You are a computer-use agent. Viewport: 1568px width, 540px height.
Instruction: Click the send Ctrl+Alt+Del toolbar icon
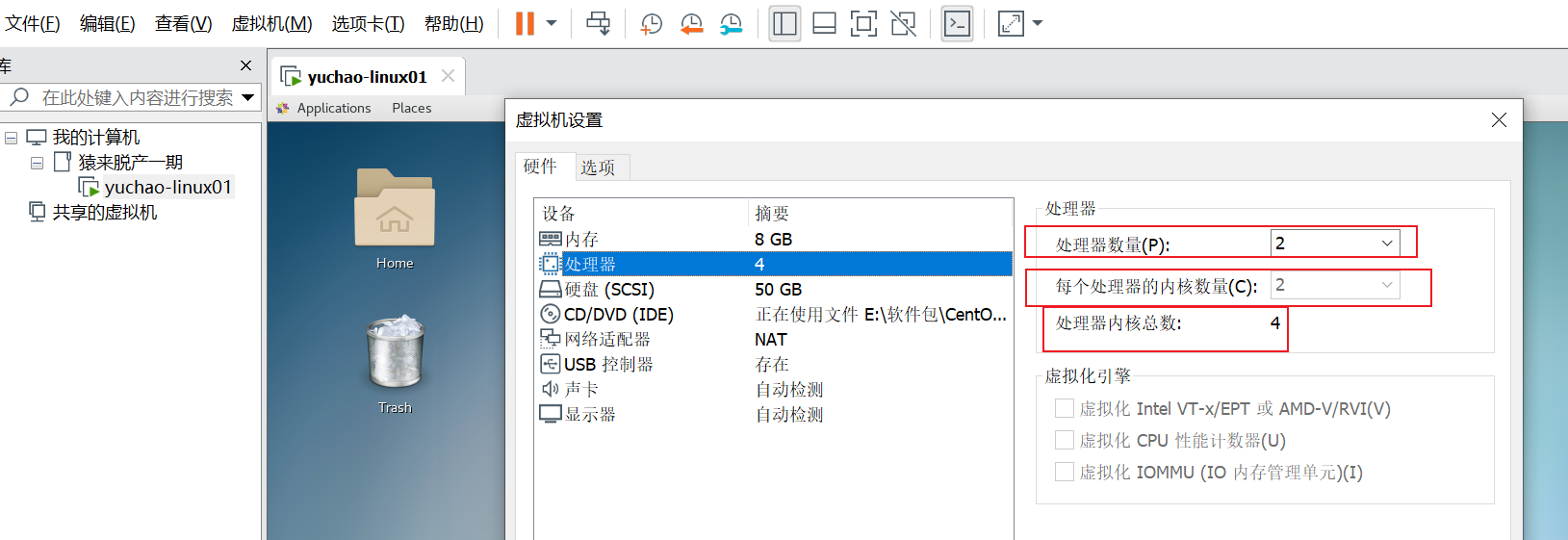(x=598, y=24)
